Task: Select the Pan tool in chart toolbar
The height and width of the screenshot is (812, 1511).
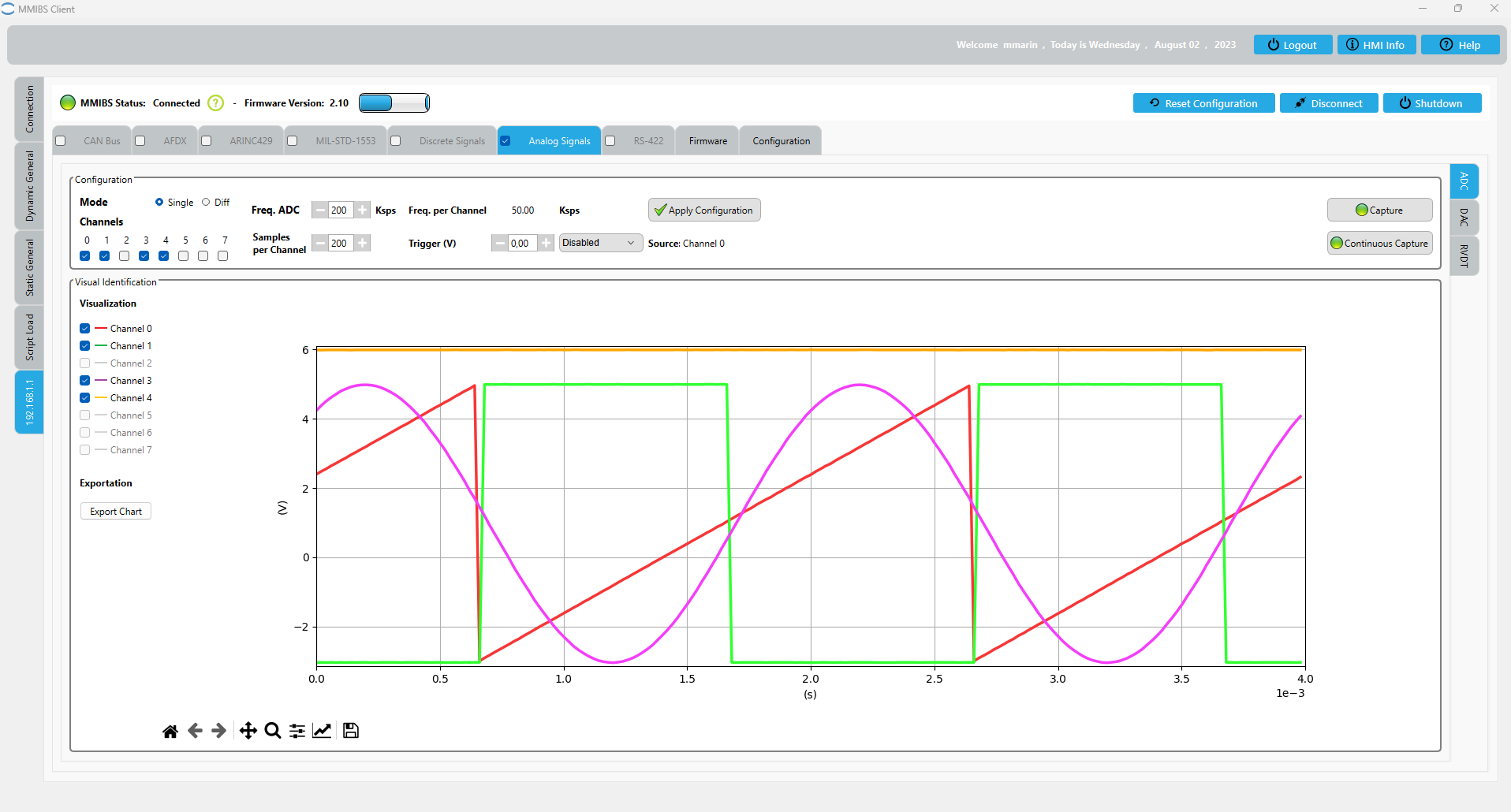Action: click(248, 732)
